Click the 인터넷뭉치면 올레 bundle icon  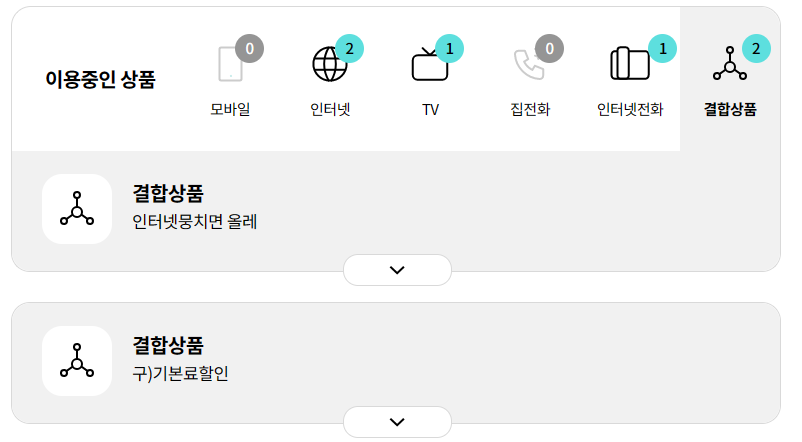tap(77, 209)
